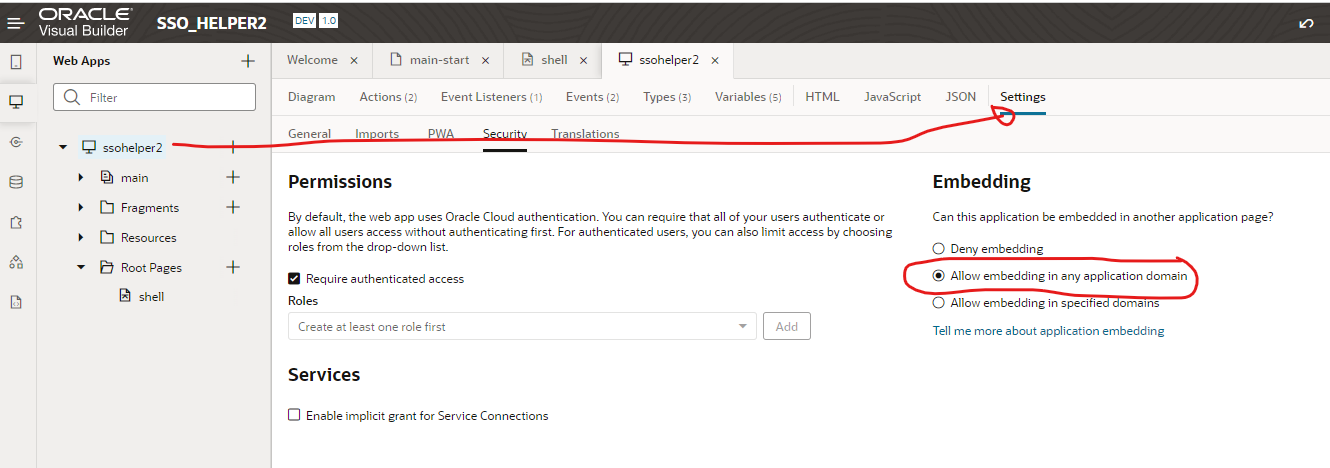Click the plus icon beside Web Apps
The height and width of the screenshot is (468, 1330).
[248, 61]
